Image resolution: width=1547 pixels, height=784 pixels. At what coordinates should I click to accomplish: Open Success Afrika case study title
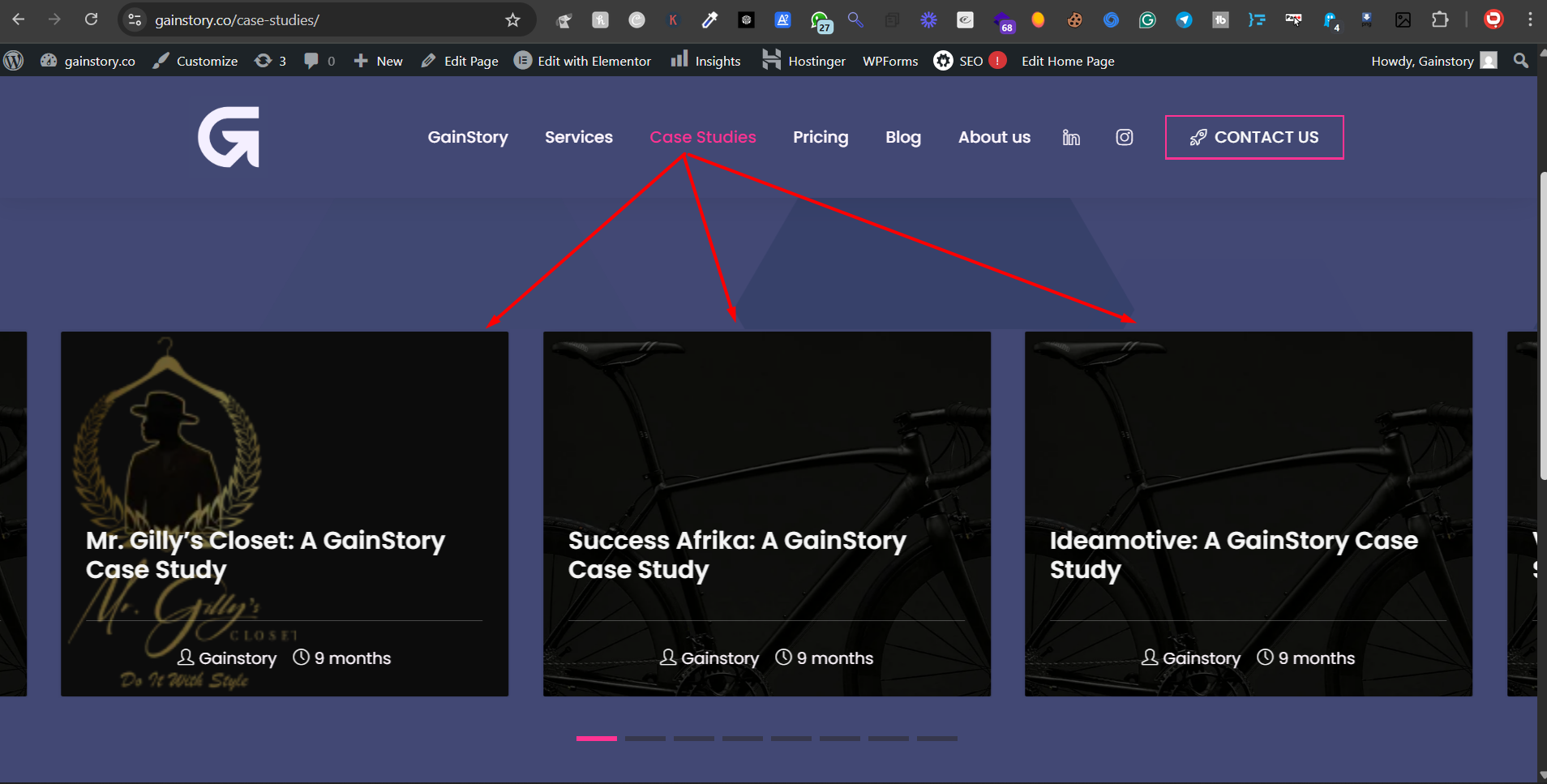[737, 555]
